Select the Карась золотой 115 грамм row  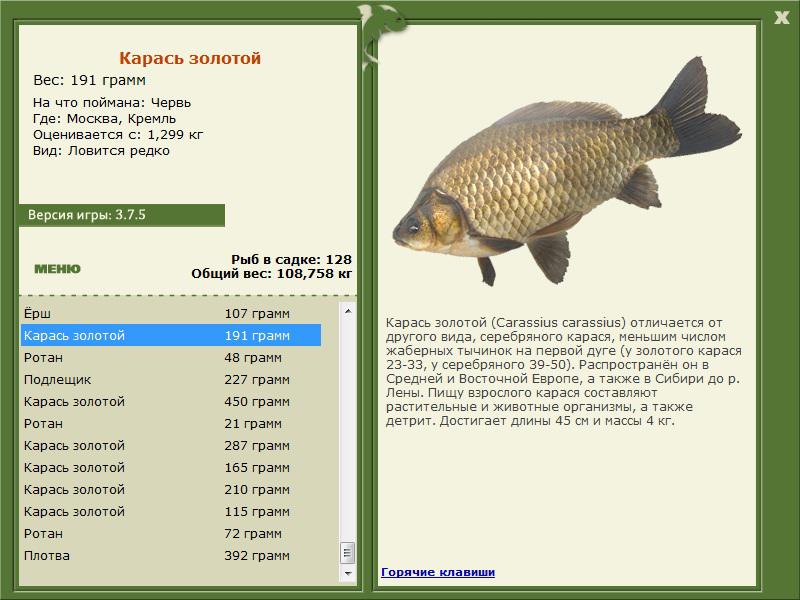(171, 511)
